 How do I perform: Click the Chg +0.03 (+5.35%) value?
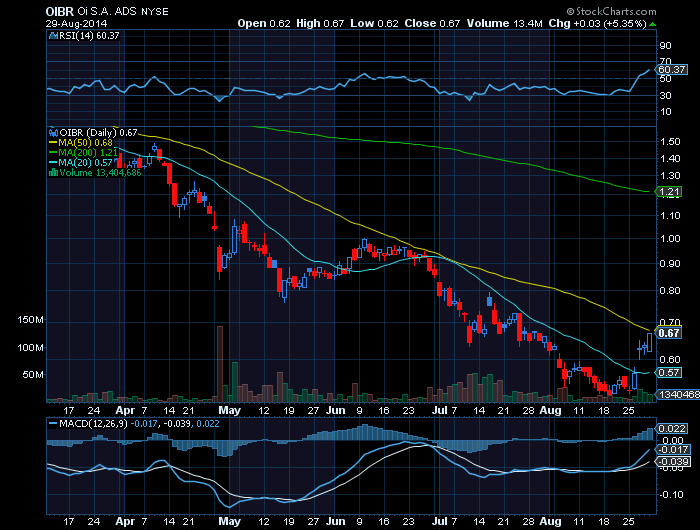click(x=597, y=23)
